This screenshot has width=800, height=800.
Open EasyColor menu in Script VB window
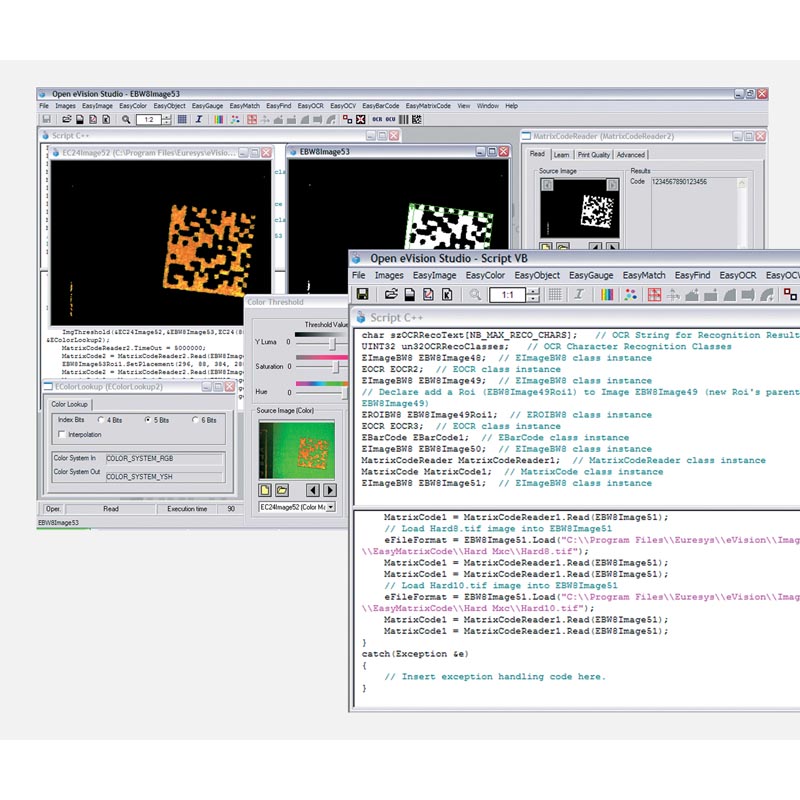pos(485,276)
